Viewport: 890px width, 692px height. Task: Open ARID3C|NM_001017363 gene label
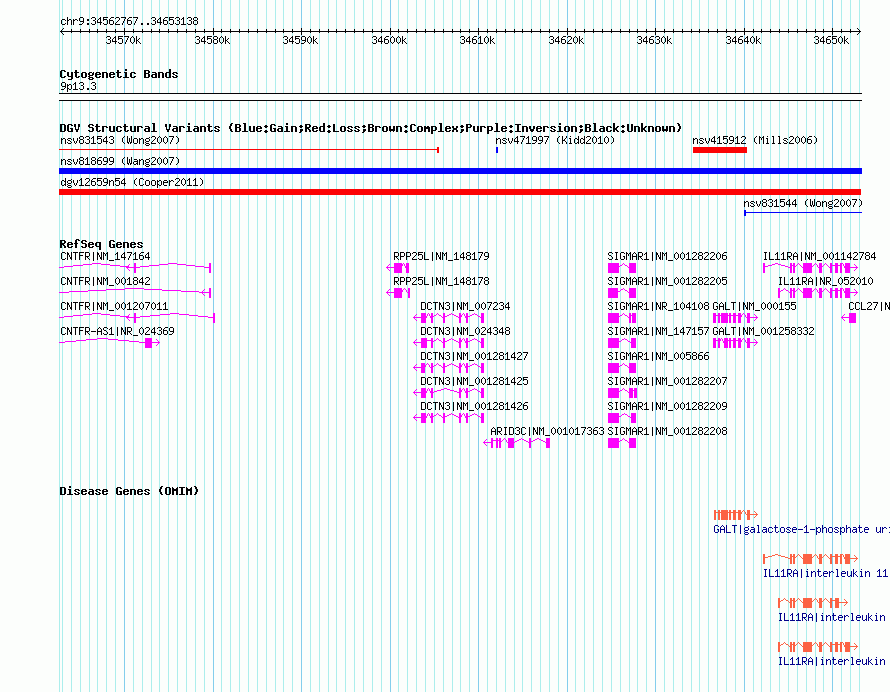(547, 431)
